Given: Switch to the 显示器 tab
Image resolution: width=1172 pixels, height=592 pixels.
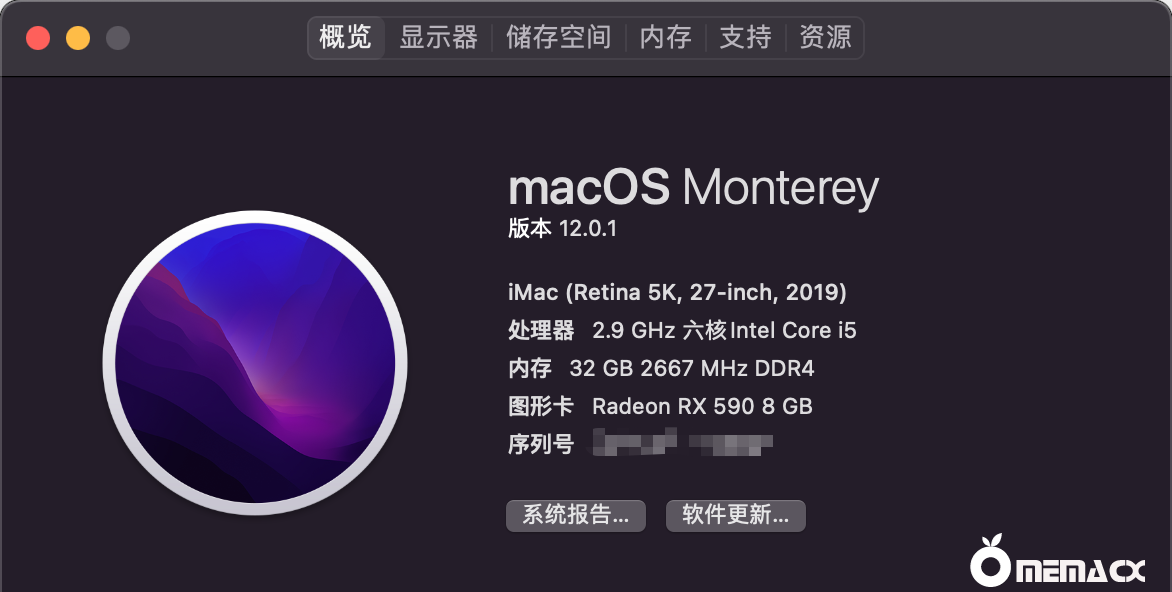Looking at the screenshot, I should click(x=438, y=38).
